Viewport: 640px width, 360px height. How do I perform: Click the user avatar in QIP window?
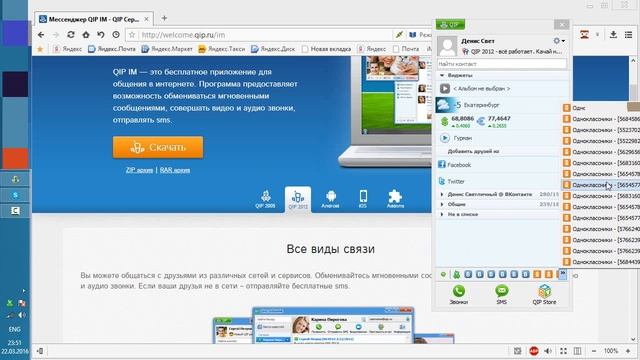click(x=447, y=46)
